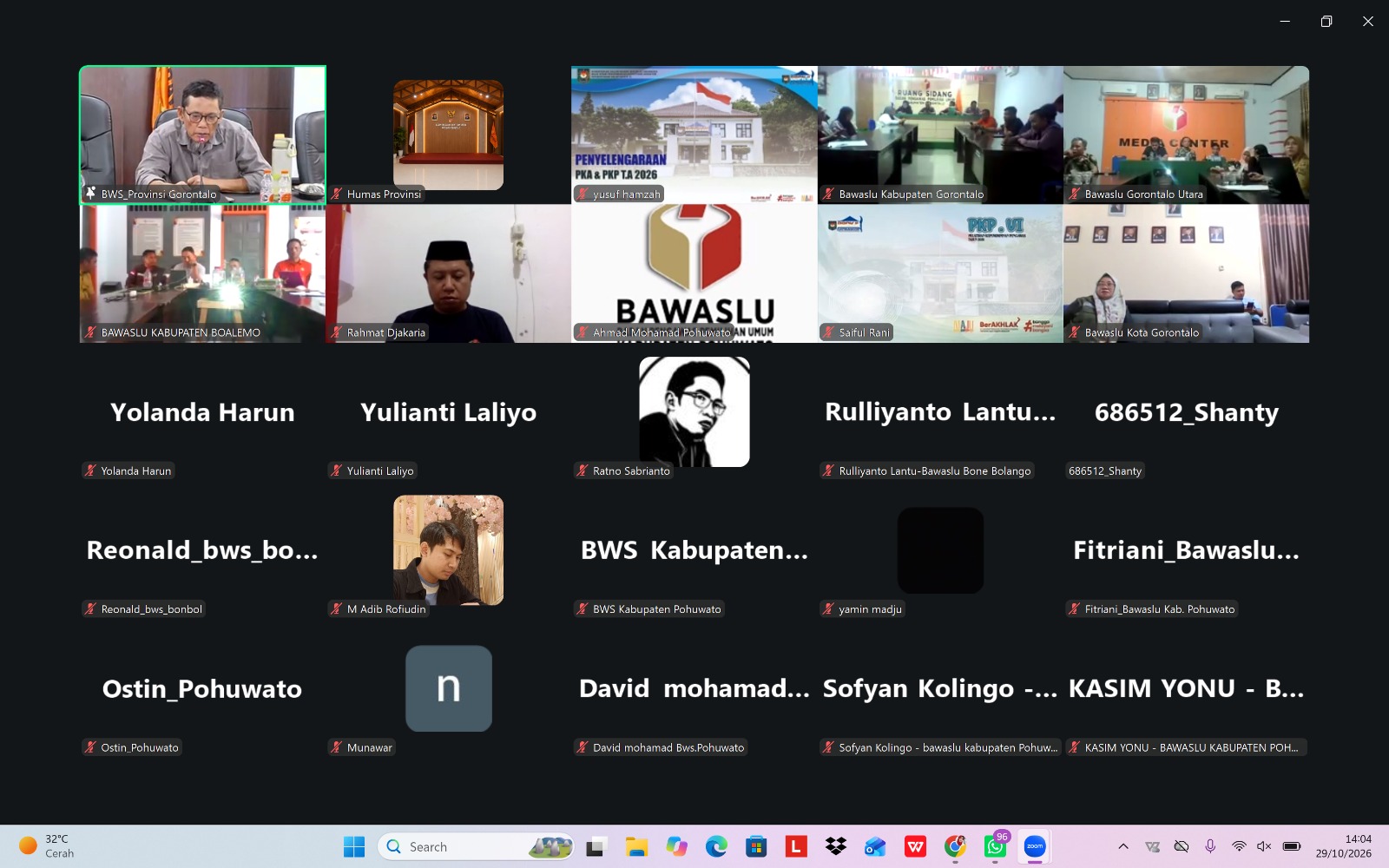Select the Bawaslu Kota Gorontalo video tile

click(x=1187, y=273)
